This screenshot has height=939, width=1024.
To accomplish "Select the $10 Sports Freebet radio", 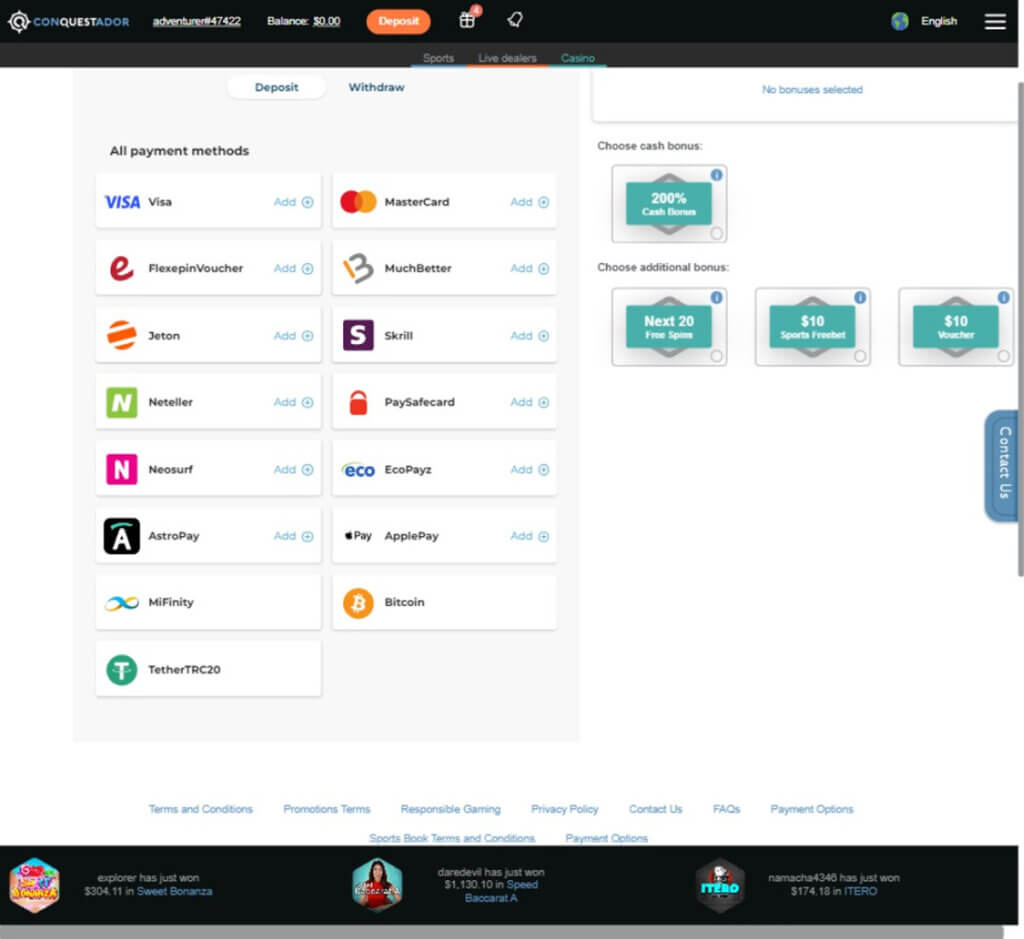I will click(x=860, y=356).
